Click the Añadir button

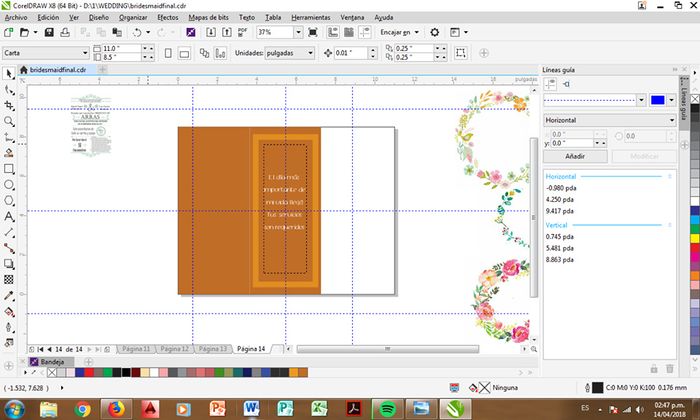click(574, 156)
